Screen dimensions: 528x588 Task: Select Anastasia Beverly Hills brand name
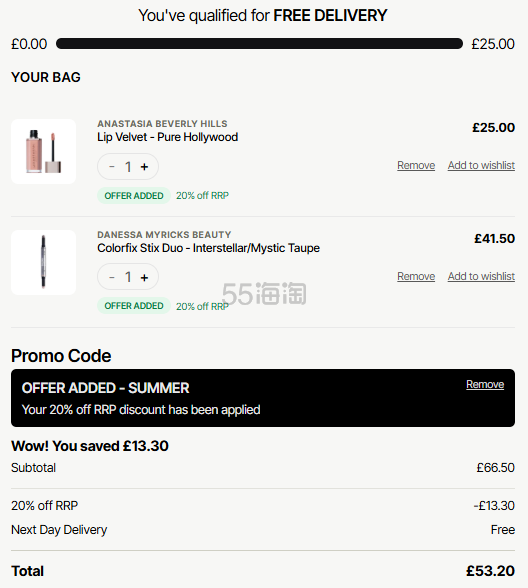coord(162,124)
